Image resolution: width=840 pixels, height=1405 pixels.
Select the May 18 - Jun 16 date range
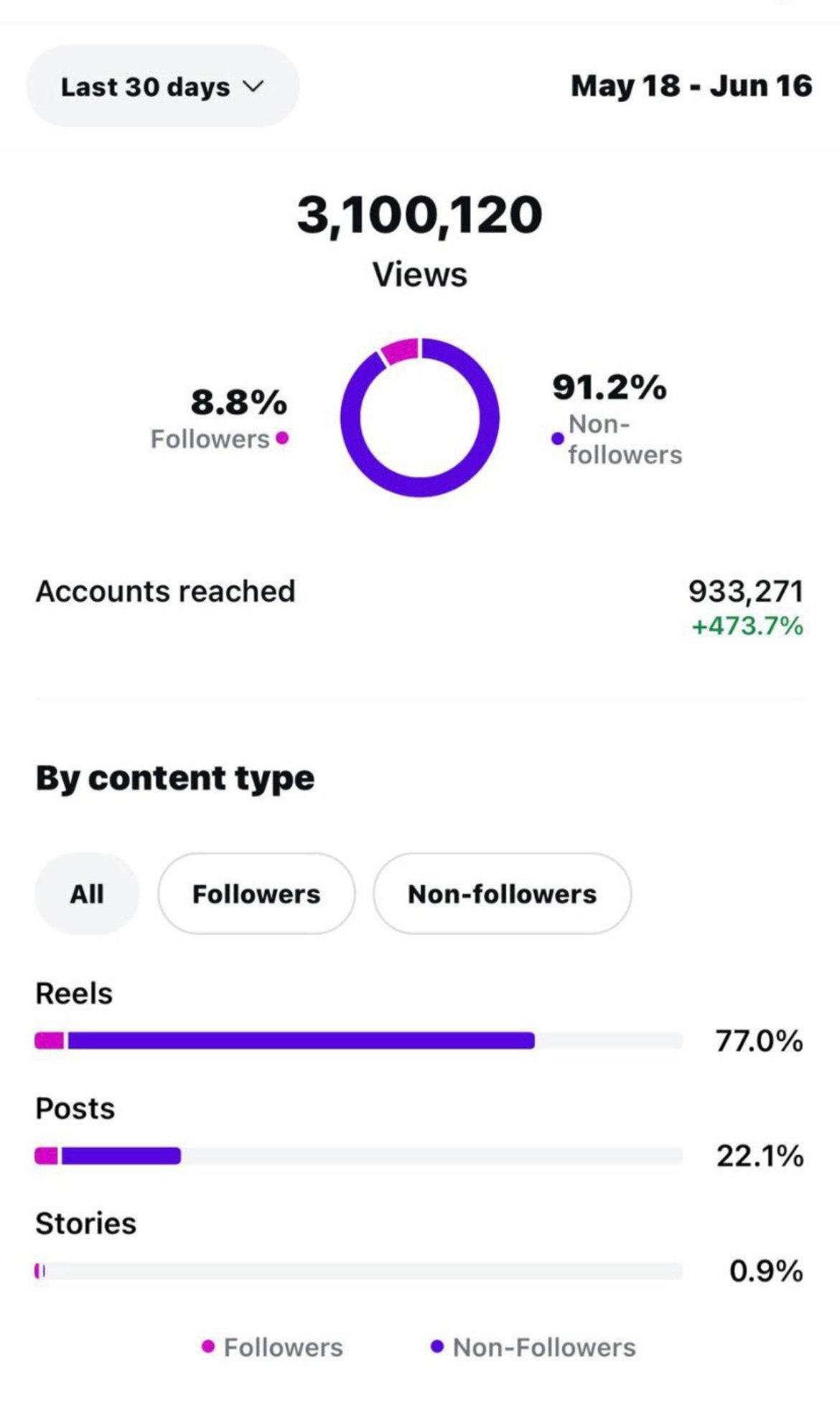pyautogui.click(x=691, y=86)
